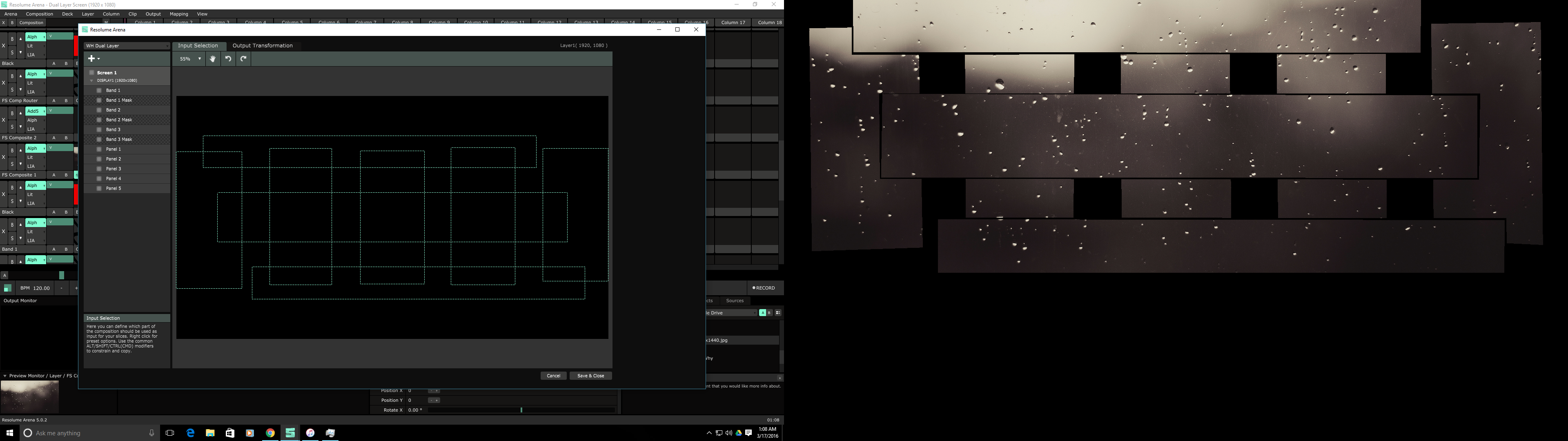Click the BPM tap square icon
The image size is (1568, 441).
[7, 288]
